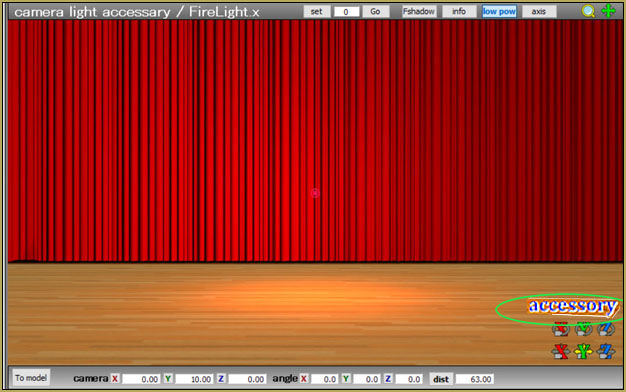Click the set button
The height and width of the screenshot is (392, 626).
point(317,12)
